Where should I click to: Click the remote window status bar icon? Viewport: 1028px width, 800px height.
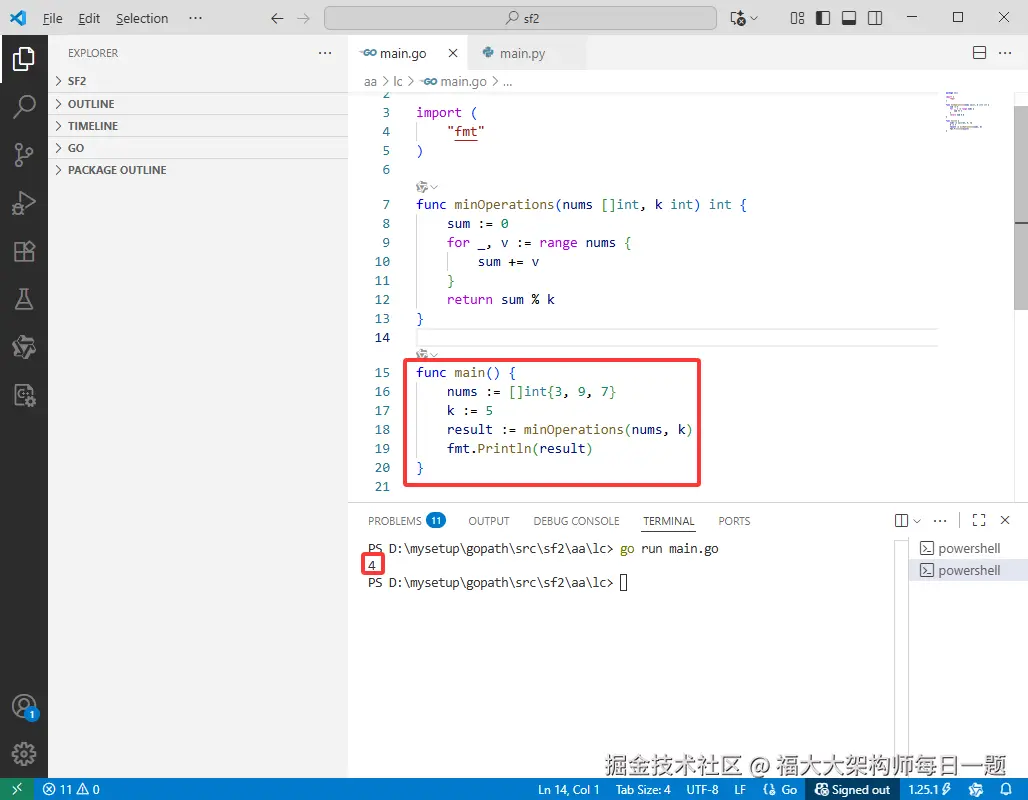click(x=17, y=789)
